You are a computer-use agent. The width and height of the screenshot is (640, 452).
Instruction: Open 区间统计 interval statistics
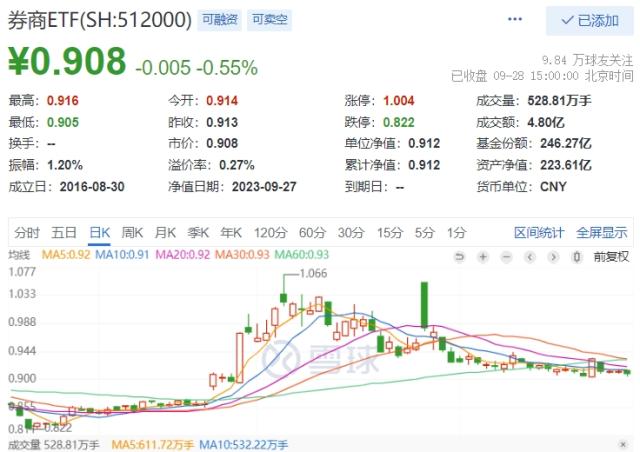(539, 233)
